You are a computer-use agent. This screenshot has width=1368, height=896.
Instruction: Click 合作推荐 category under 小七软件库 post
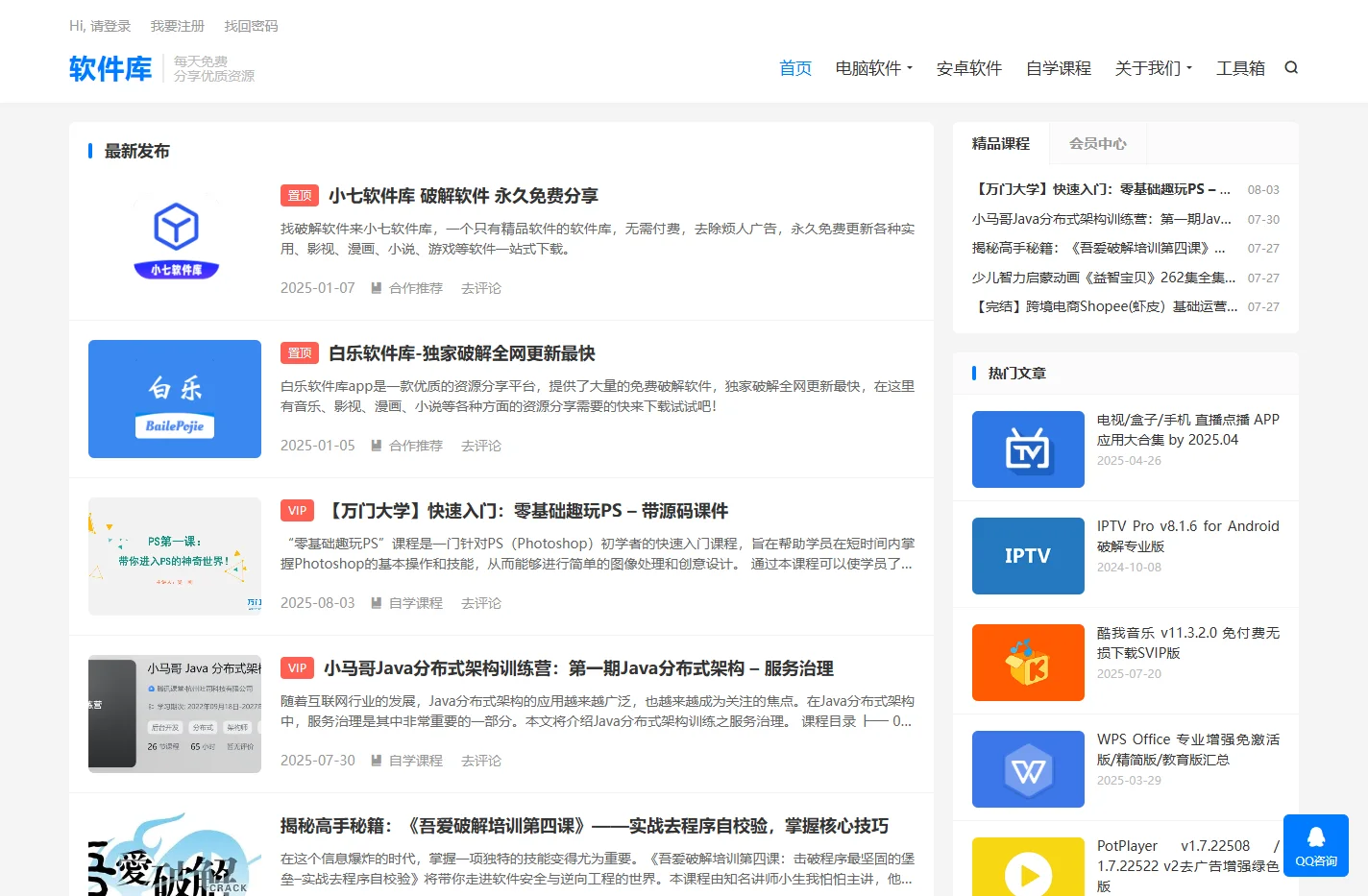[416, 288]
